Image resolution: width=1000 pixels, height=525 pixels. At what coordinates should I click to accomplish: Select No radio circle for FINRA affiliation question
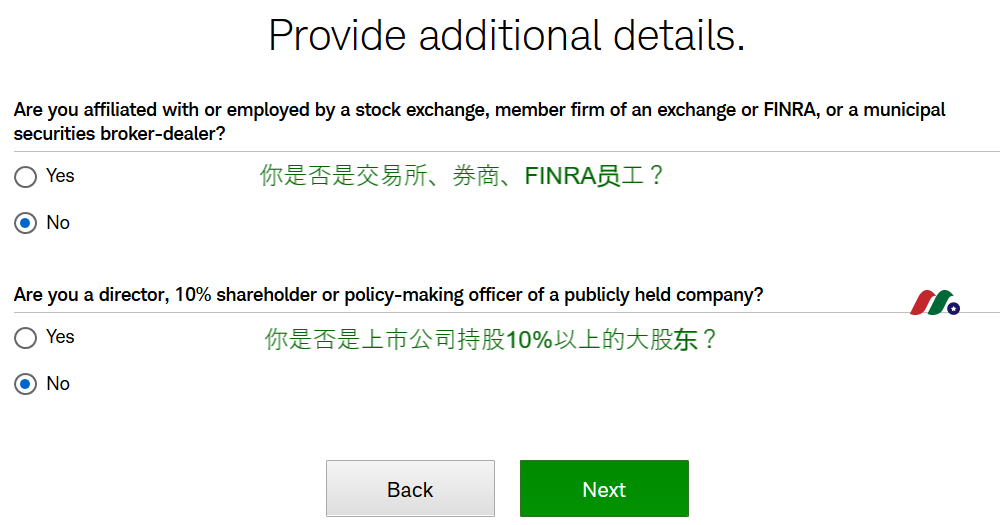tap(26, 223)
